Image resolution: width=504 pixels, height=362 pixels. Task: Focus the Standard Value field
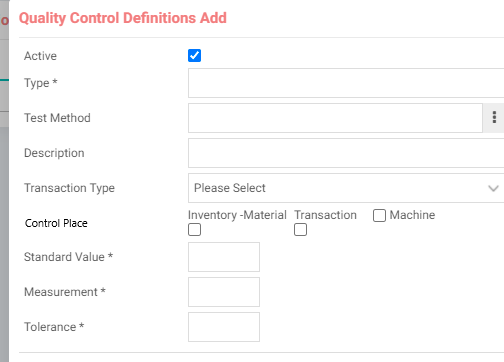[224, 257]
